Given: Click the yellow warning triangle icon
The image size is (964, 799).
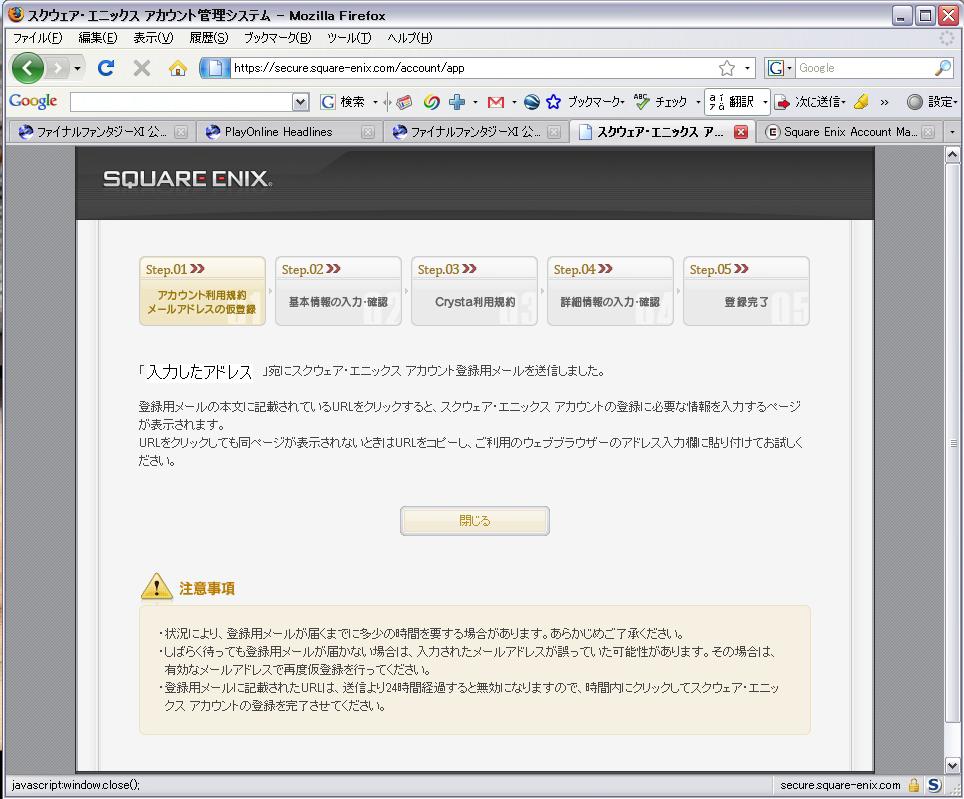Looking at the screenshot, I should (x=157, y=586).
